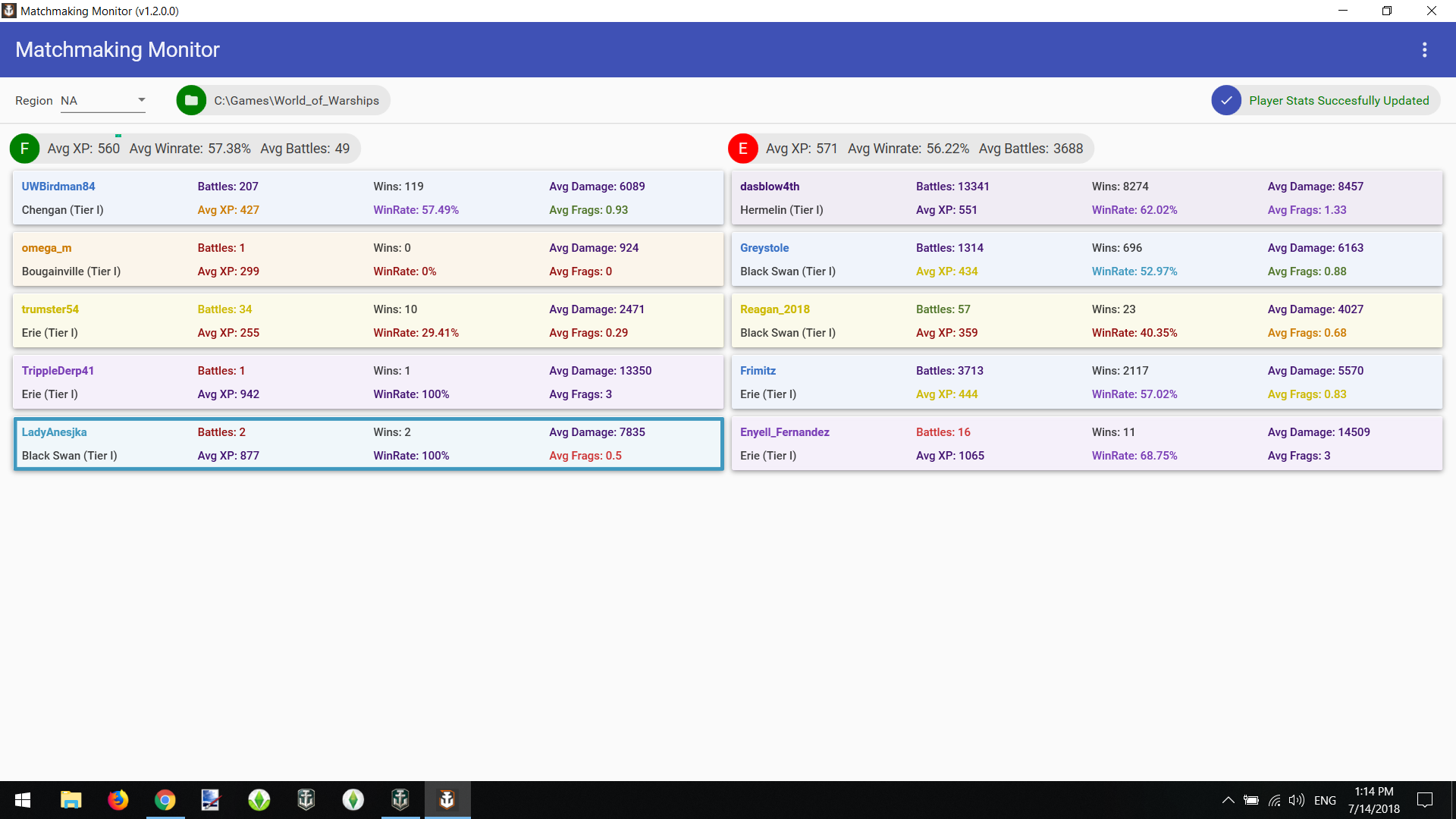Click the World_of_Warships install path

point(296,100)
